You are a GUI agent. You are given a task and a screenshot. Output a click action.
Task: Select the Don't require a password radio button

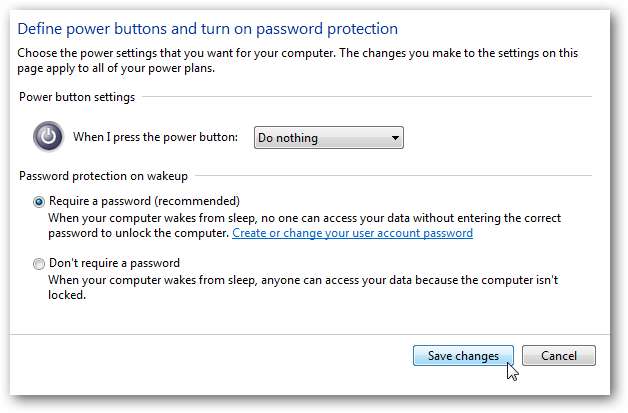click(39, 264)
